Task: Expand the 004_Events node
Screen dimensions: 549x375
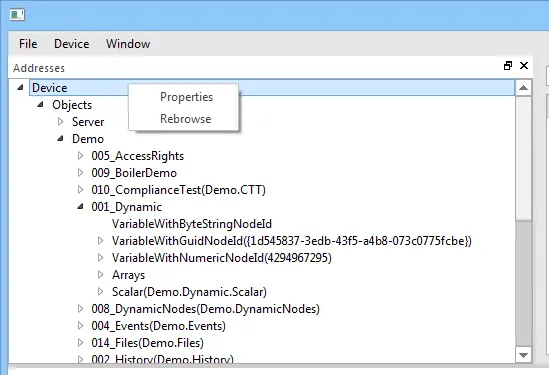Action: [81, 326]
